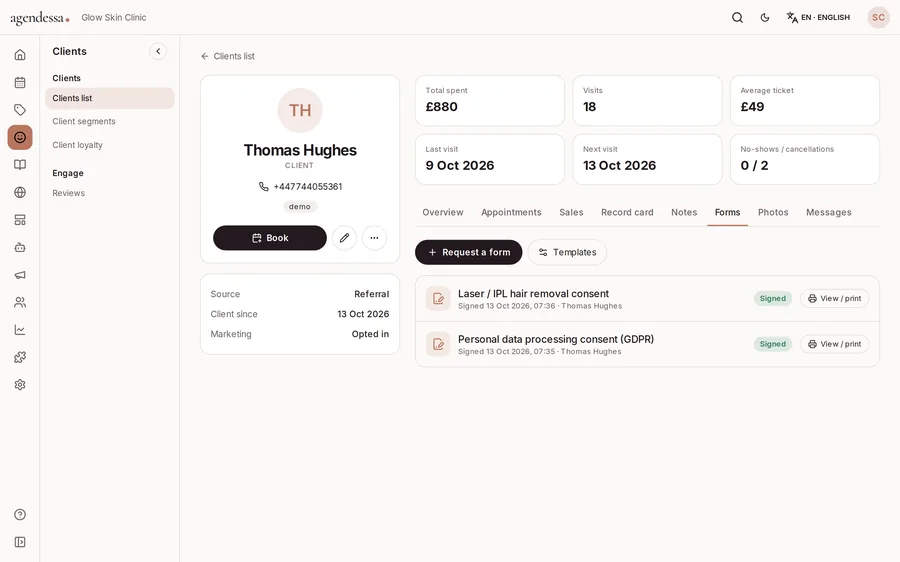Toggle sidebar panel icon at bottom
Screen dimensions: 900x562
[20, 542]
